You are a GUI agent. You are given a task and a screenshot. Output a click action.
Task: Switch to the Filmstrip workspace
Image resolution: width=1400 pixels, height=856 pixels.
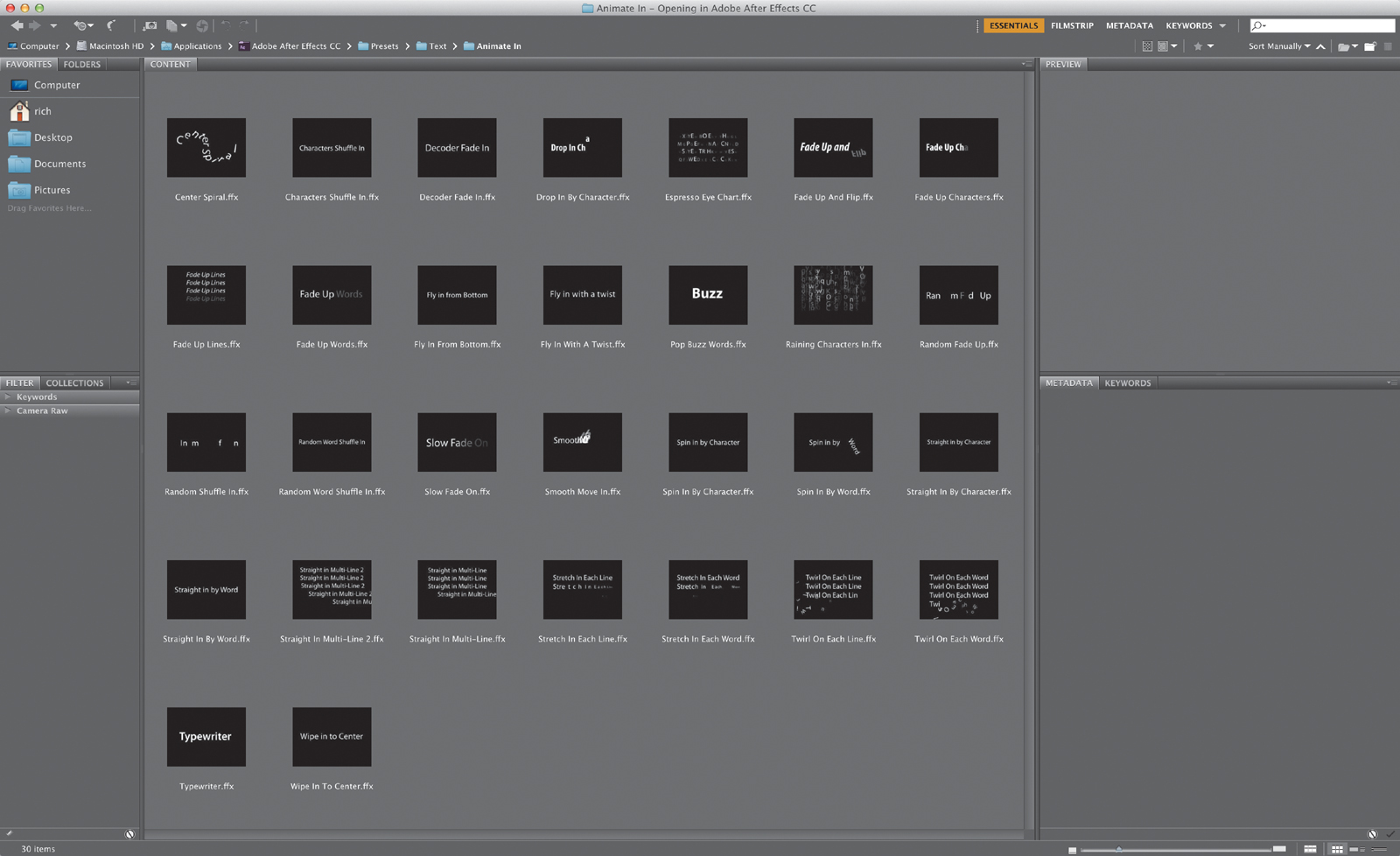(x=1072, y=25)
